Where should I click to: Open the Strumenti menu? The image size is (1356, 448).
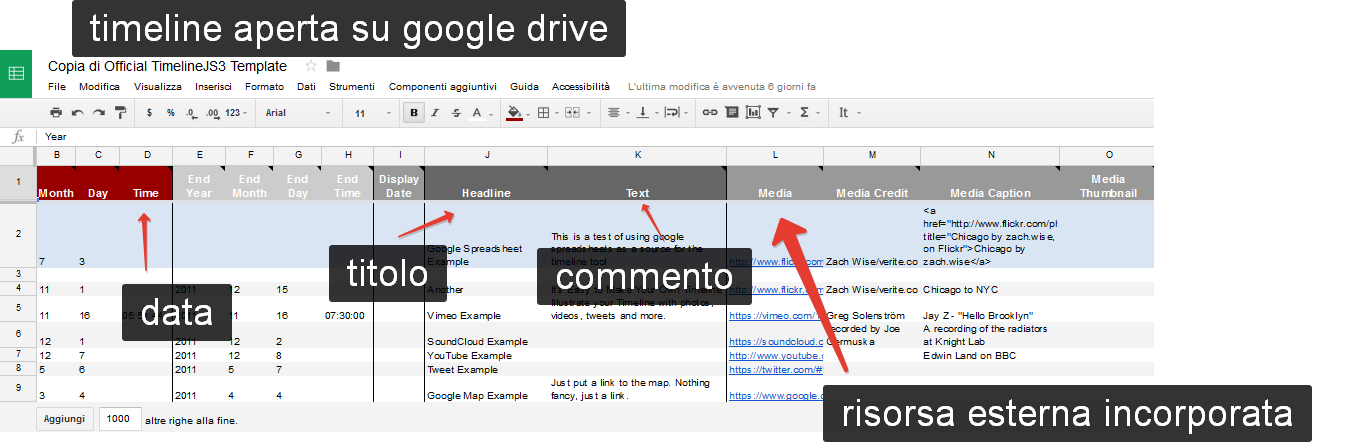352,87
